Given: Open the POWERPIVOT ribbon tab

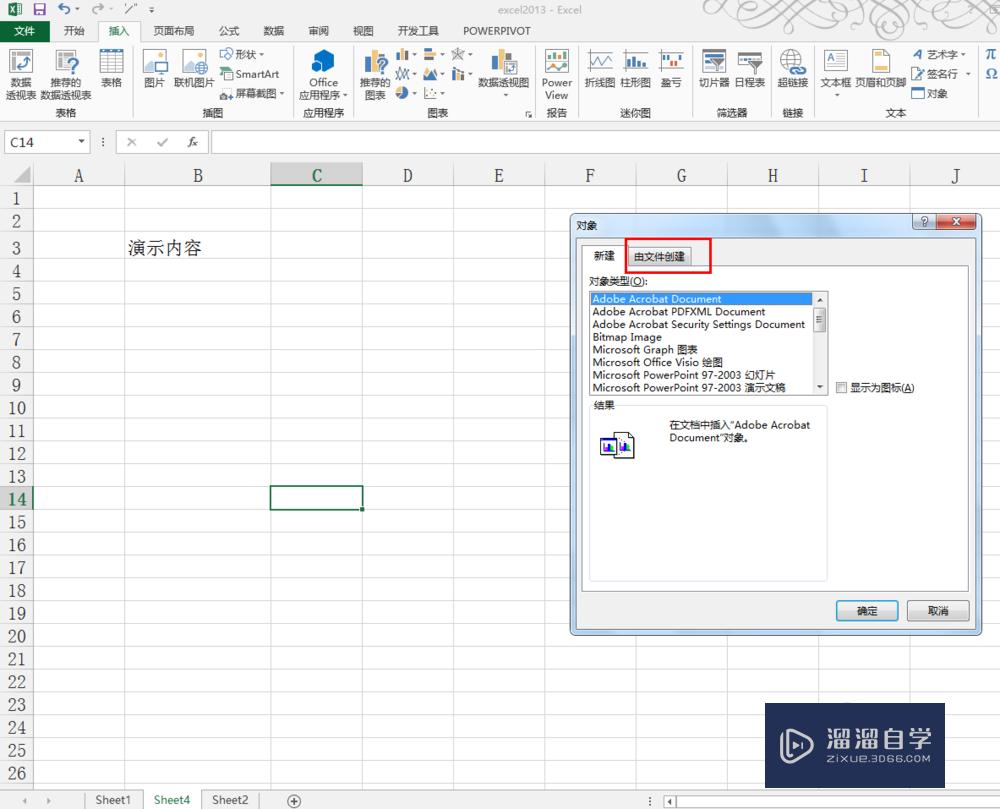Looking at the screenshot, I should [x=497, y=31].
